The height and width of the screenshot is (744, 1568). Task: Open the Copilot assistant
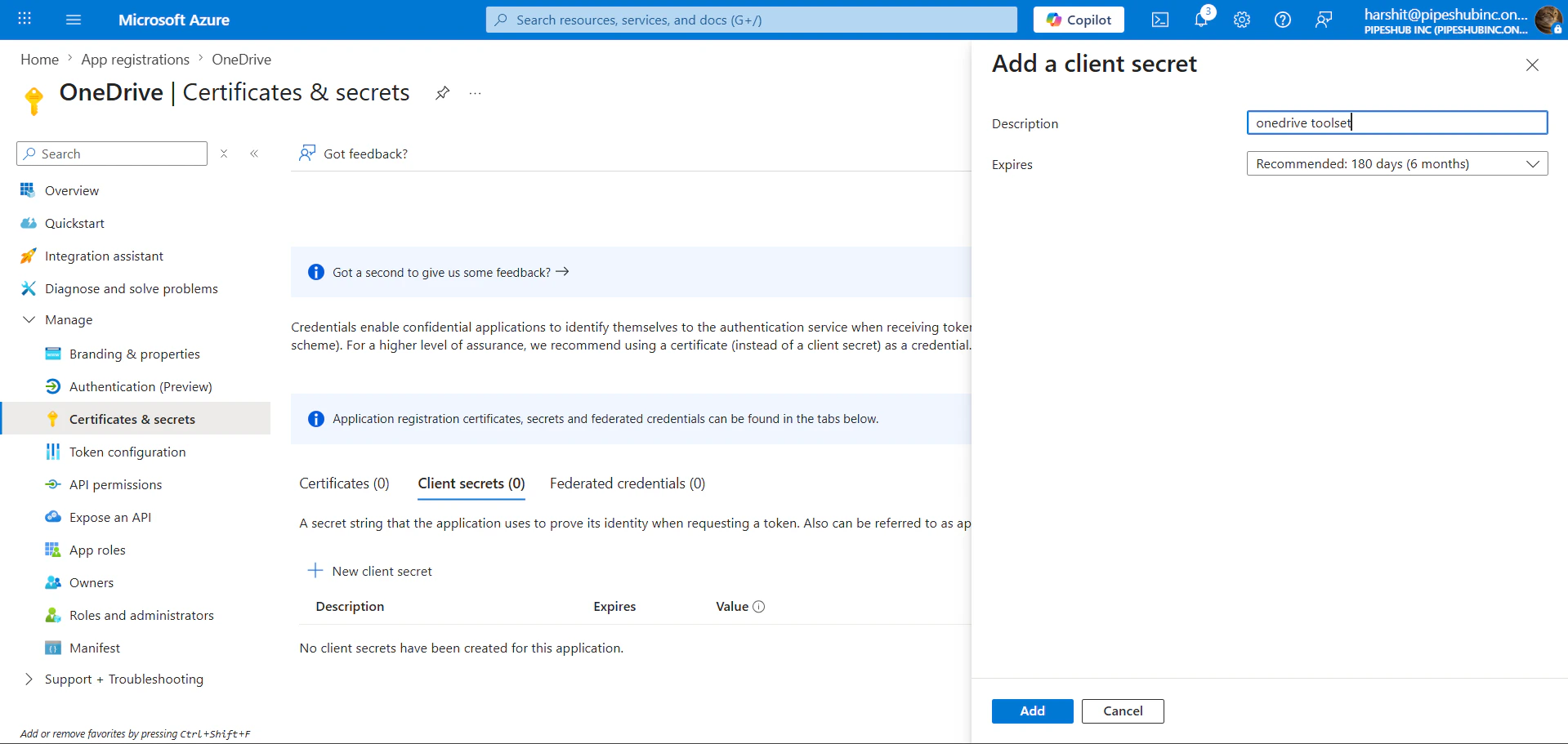pyautogui.click(x=1078, y=19)
